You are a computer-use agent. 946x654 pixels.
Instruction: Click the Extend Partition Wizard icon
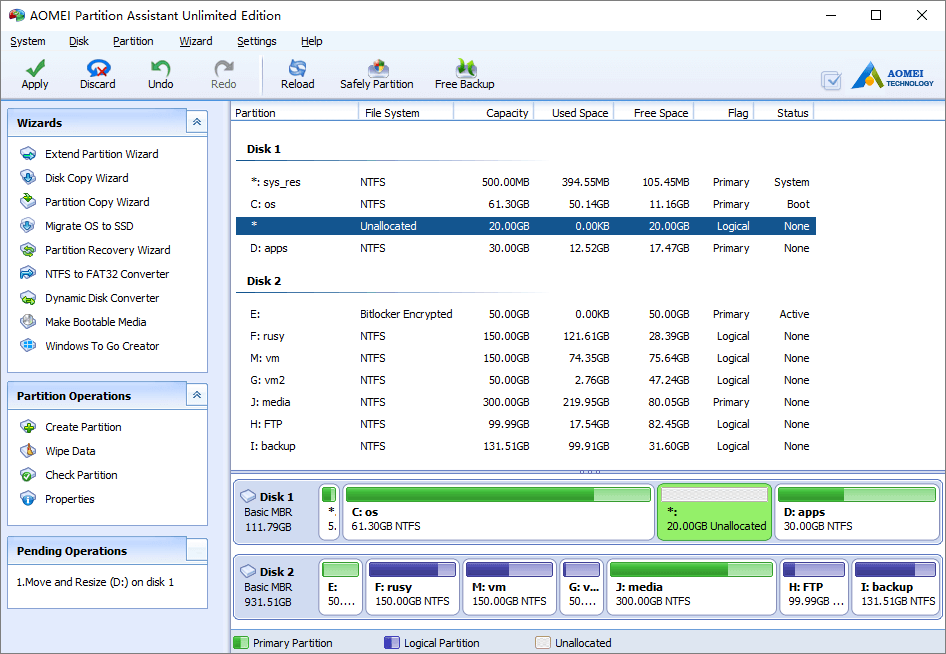(28, 154)
